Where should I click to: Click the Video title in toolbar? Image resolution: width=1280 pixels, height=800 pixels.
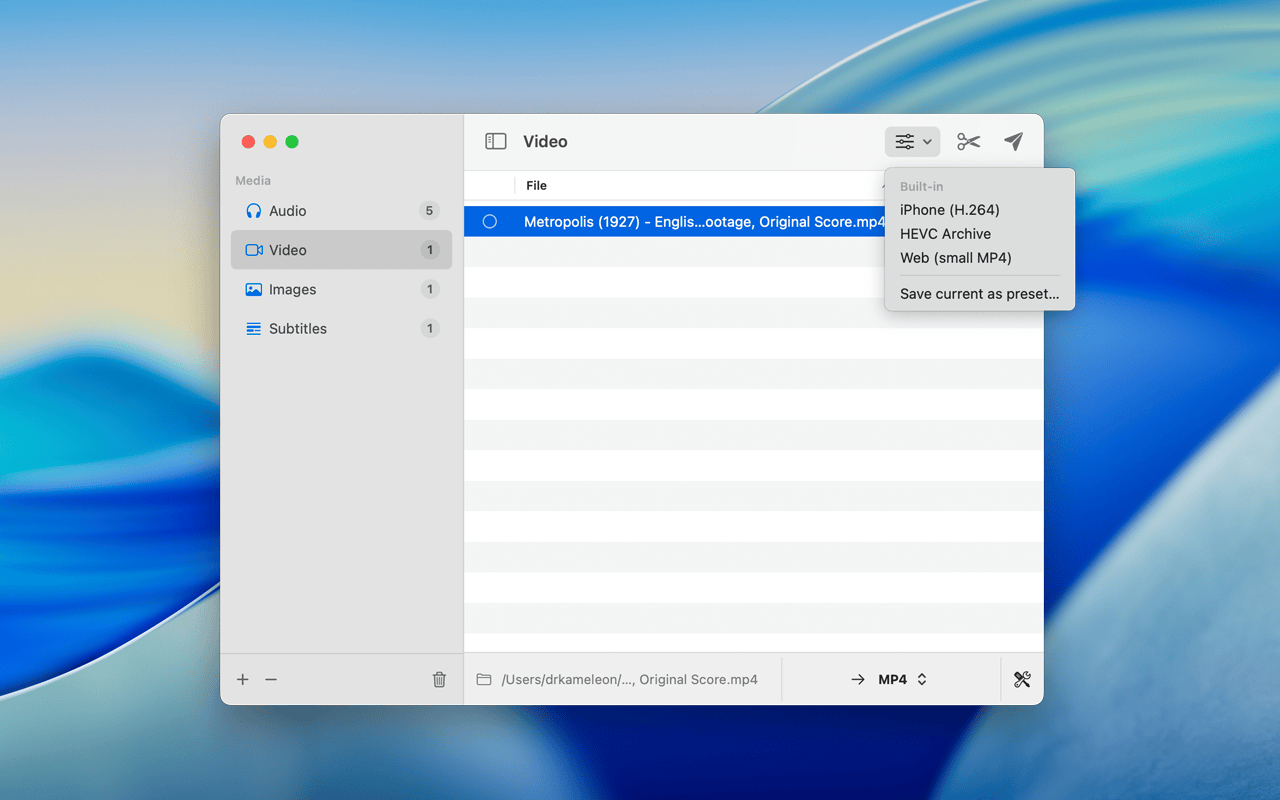click(545, 142)
